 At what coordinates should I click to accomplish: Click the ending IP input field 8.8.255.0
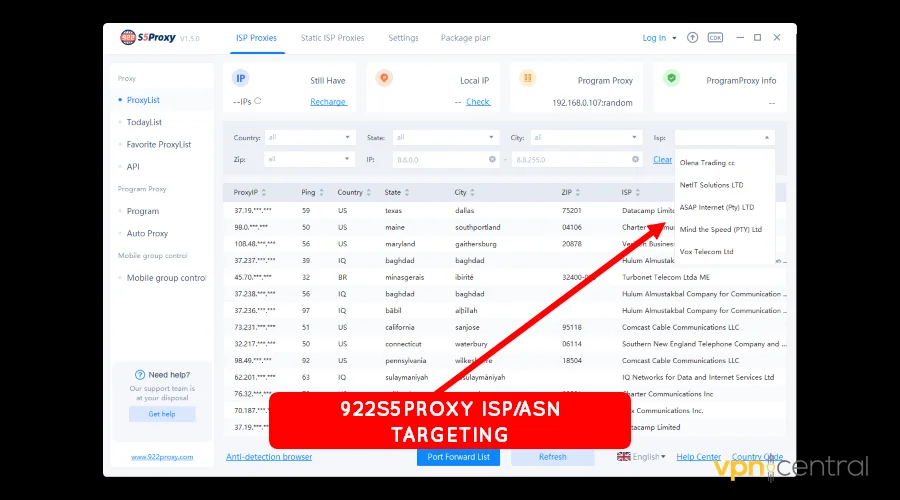point(576,159)
